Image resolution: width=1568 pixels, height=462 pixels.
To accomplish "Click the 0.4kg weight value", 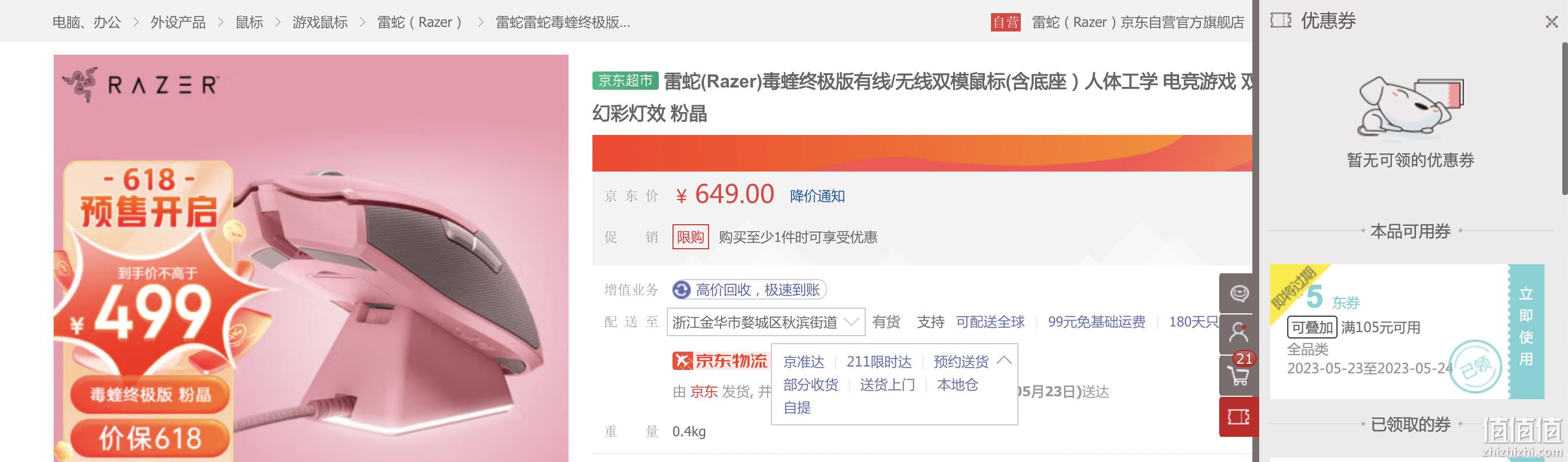I will point(689,432).
